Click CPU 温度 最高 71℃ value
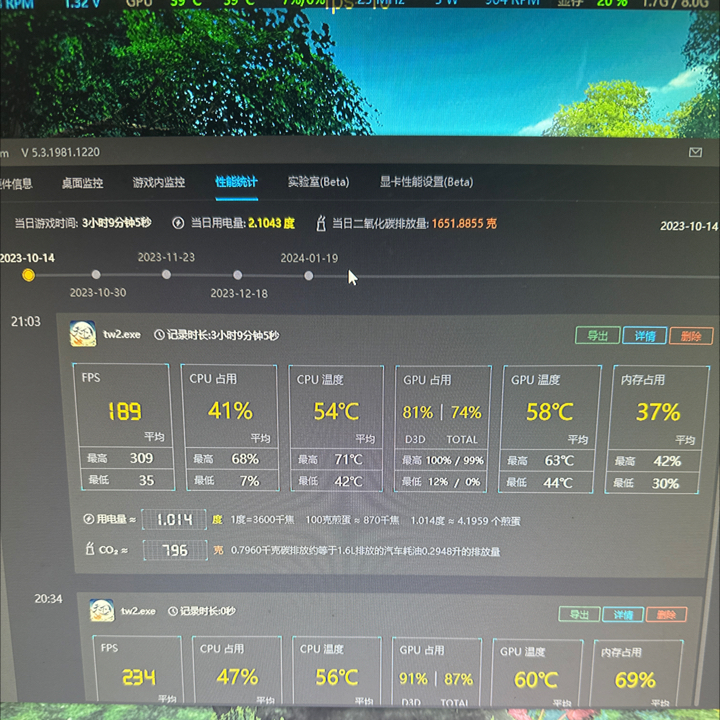Image resolution: width=720 pixels, height=720 pixels. coord(349,459)
